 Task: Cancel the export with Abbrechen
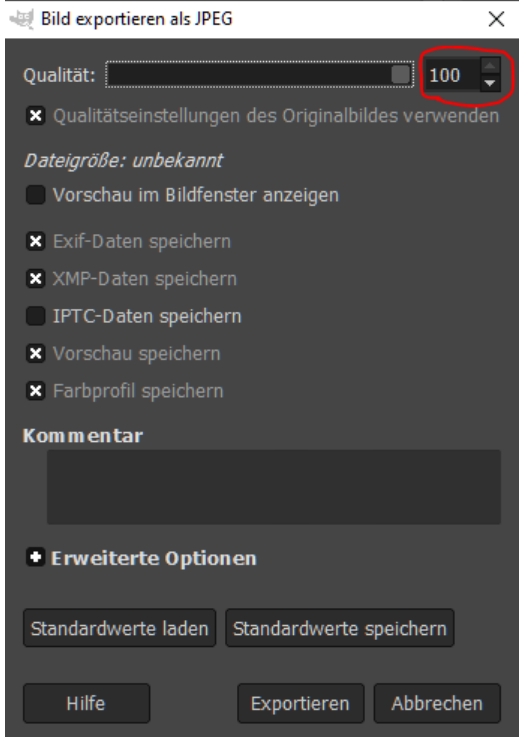437,703
